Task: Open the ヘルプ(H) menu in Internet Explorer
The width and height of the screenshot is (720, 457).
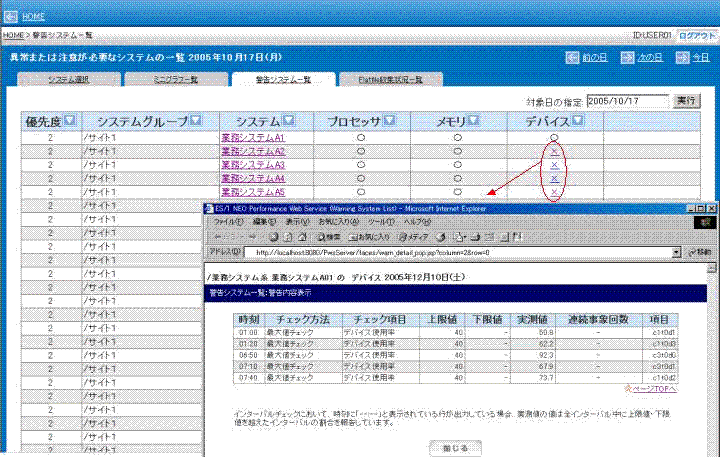Action: 417,222
